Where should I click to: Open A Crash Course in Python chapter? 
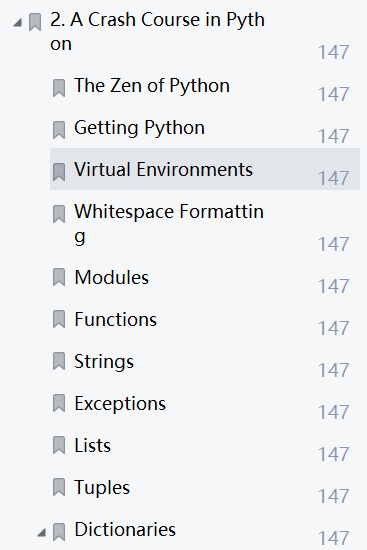[158, 31]
